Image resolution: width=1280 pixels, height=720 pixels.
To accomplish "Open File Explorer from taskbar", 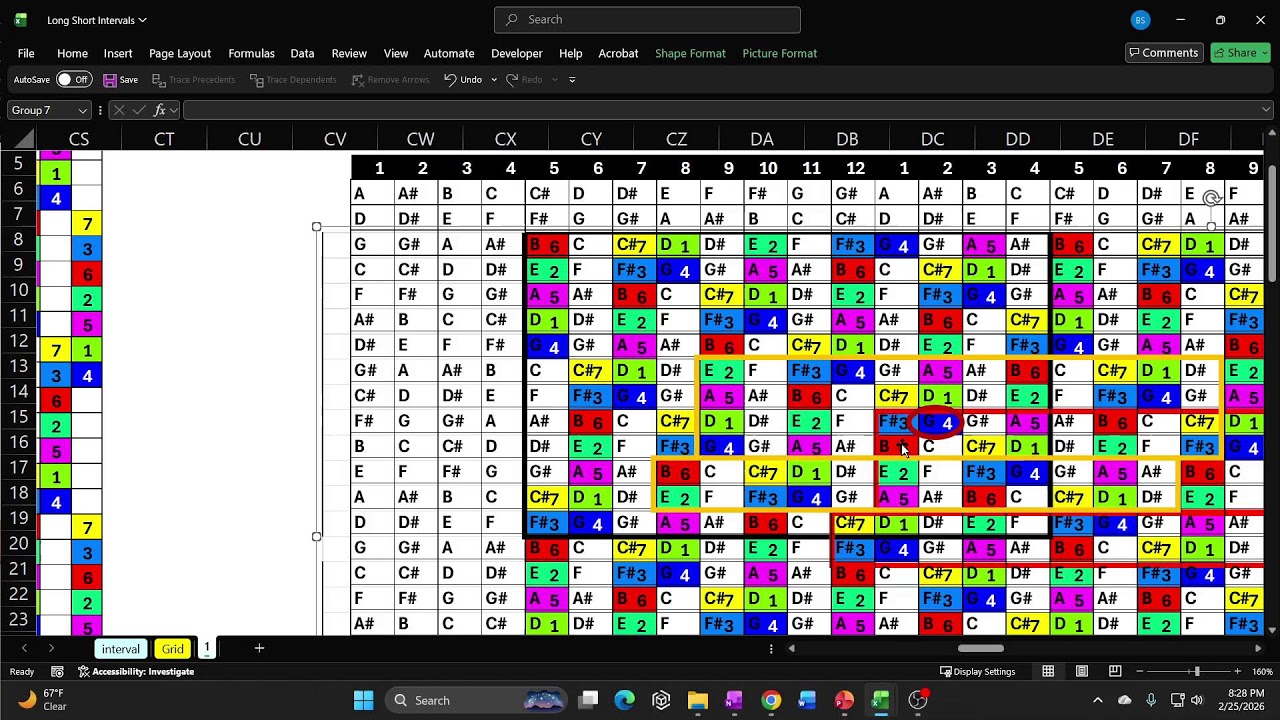I will (x=698, y=700).
